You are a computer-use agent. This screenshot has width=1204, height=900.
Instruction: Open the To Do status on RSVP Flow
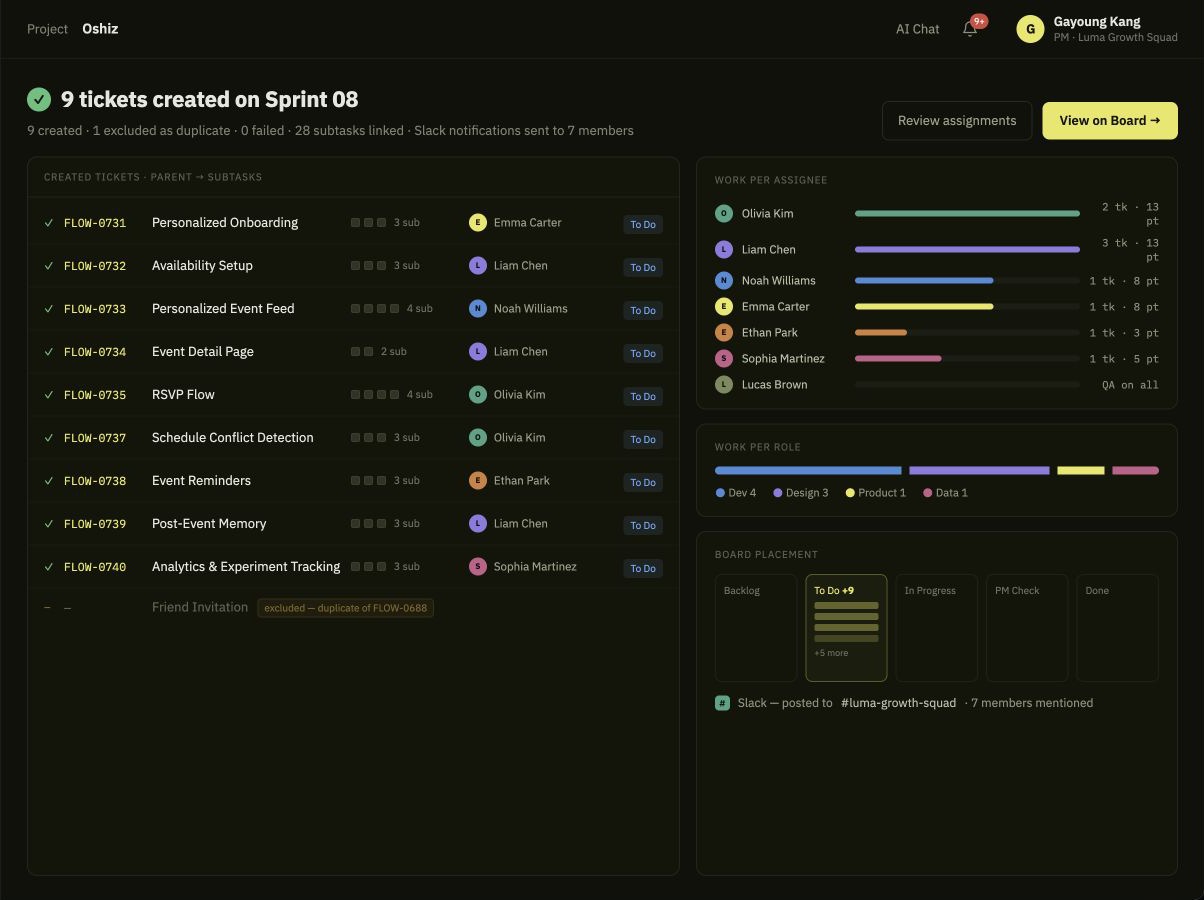tap(643, 396)
